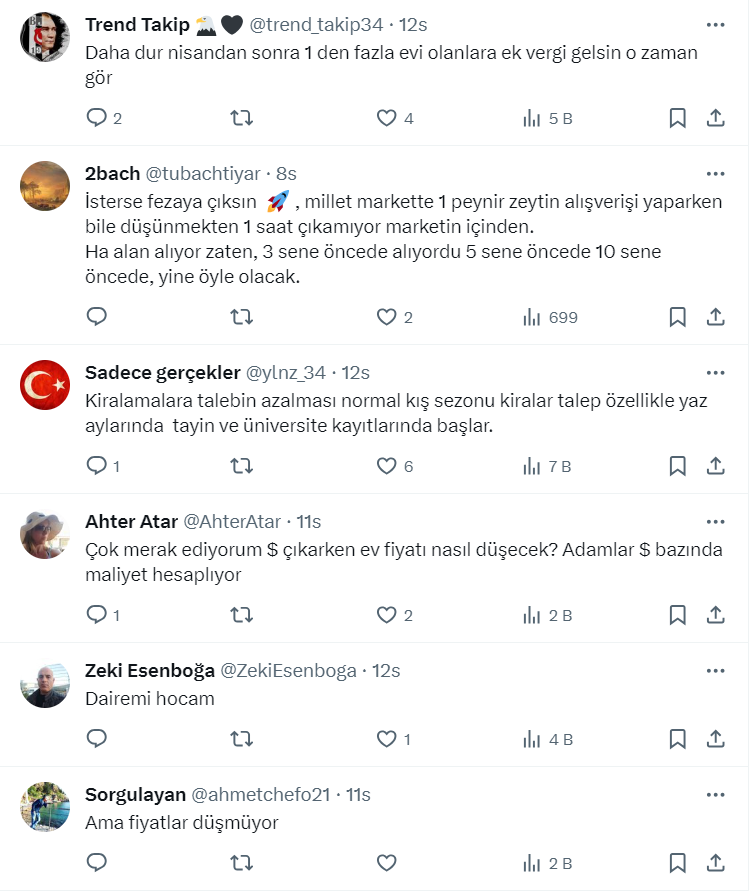Share Sorgulayan's tweet
The height and width of the screenshot is (891, 749).
[716, 862]
